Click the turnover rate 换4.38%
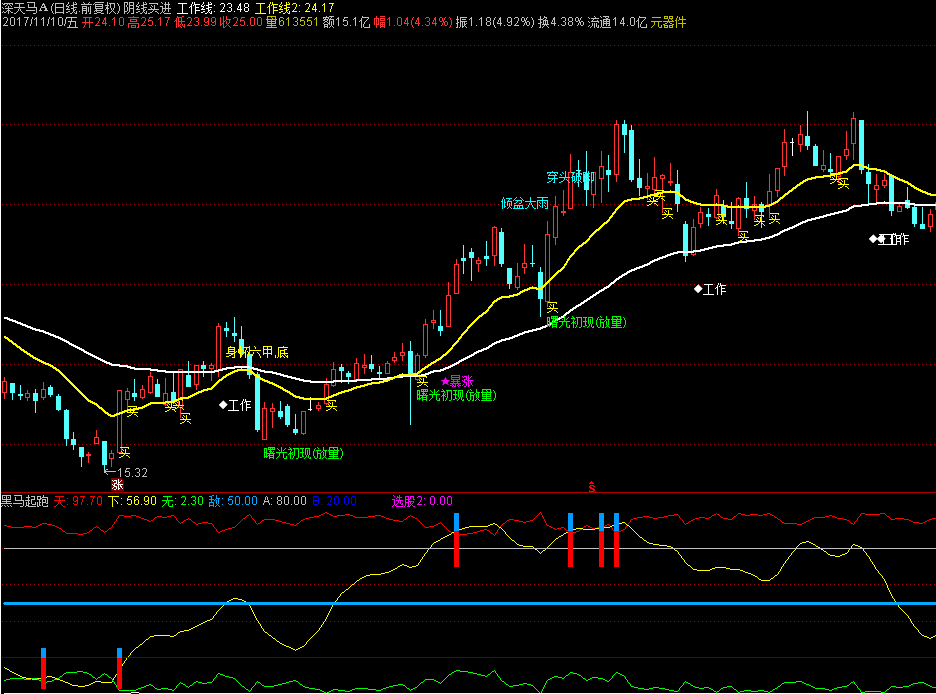 (x=561, y=23)
